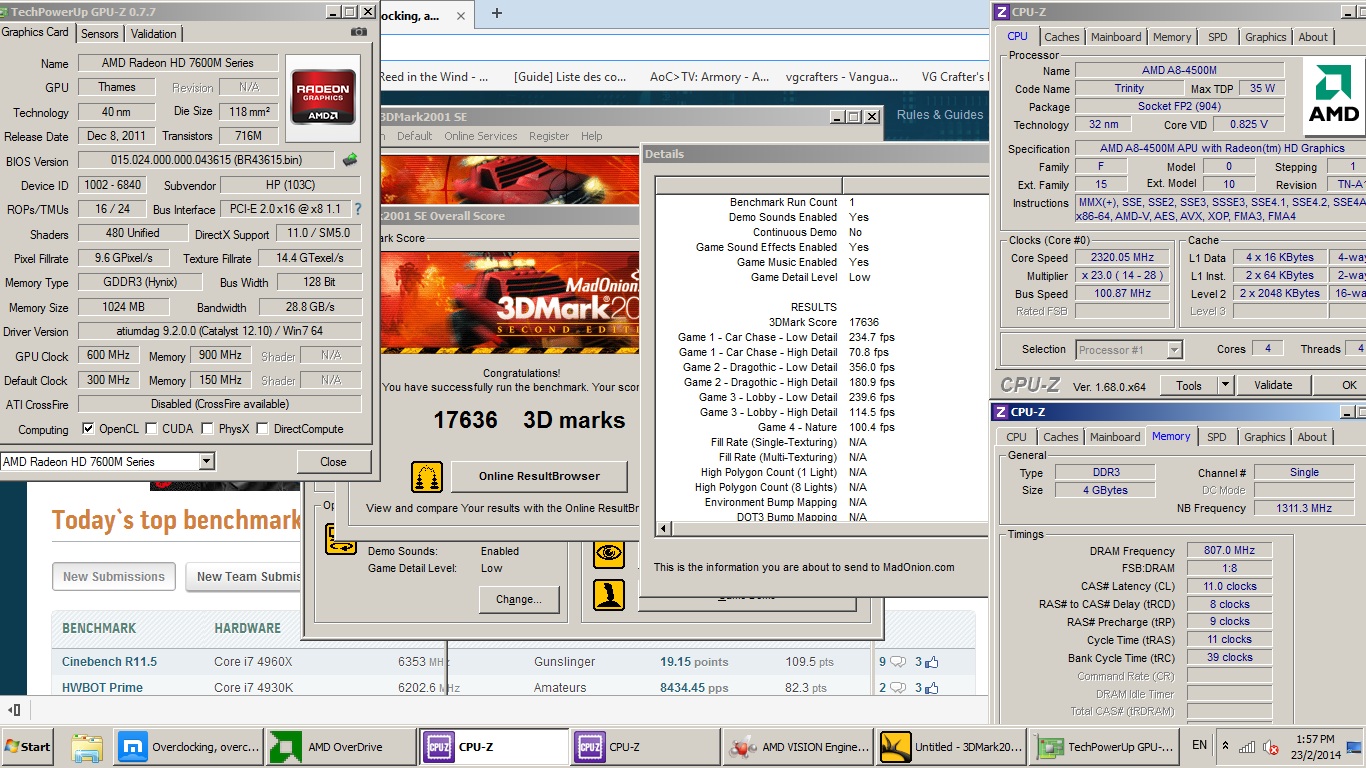Click the Close button in GPU-Z
This screenshot has width=1366, height=768.
click(333, 462)
